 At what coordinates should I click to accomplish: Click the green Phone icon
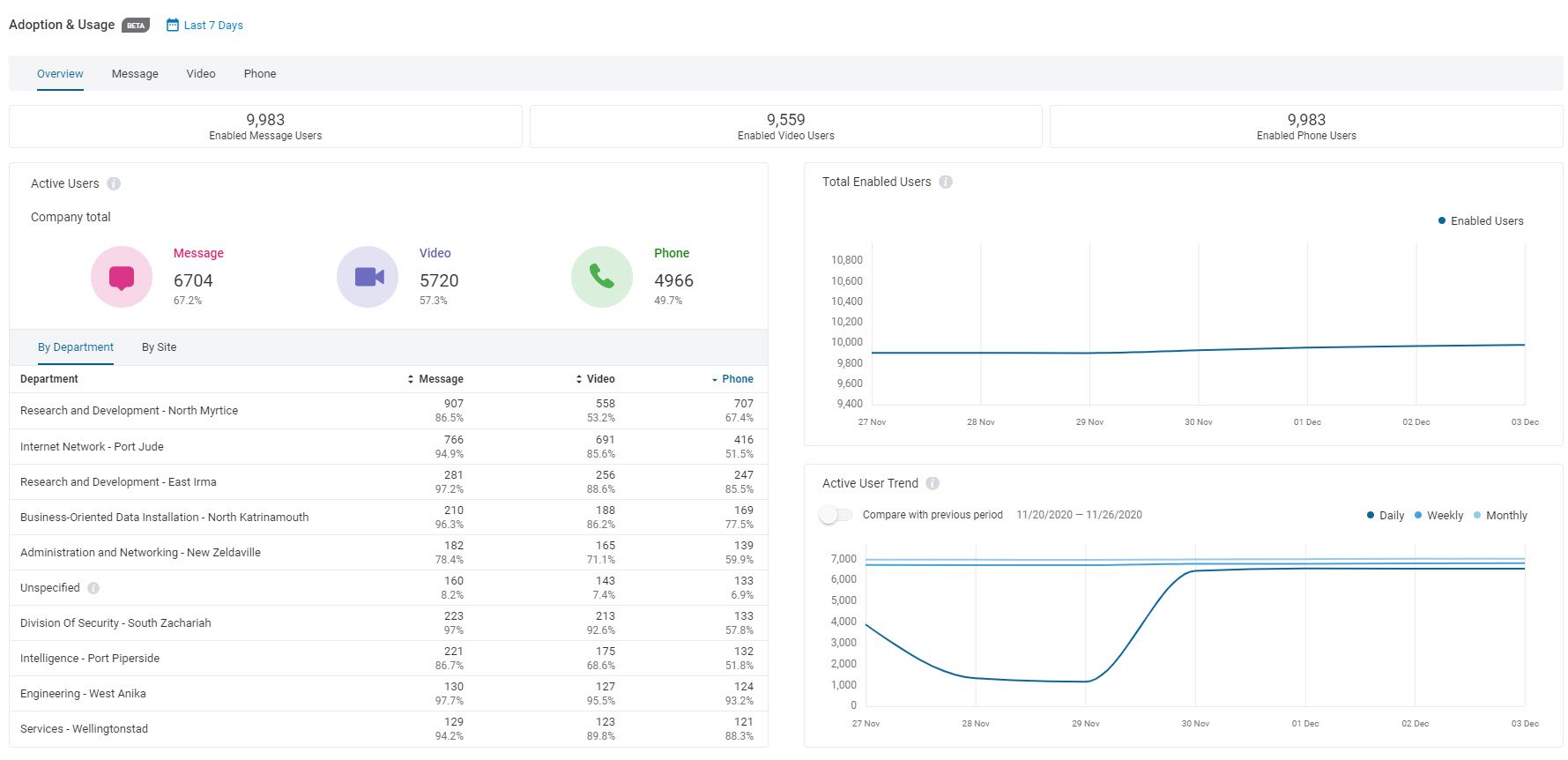point(602,277)
